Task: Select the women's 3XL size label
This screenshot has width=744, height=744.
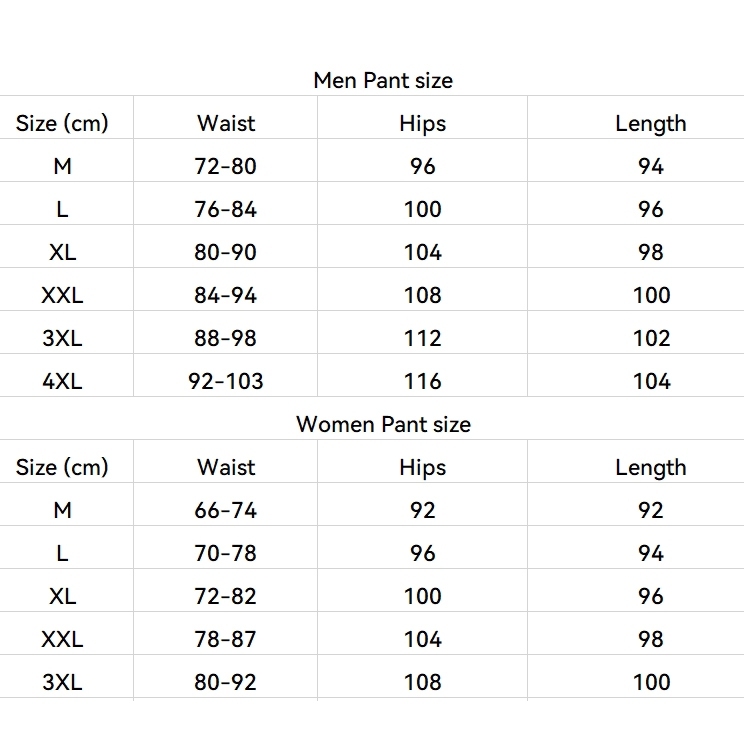Action: pos(62,682)
